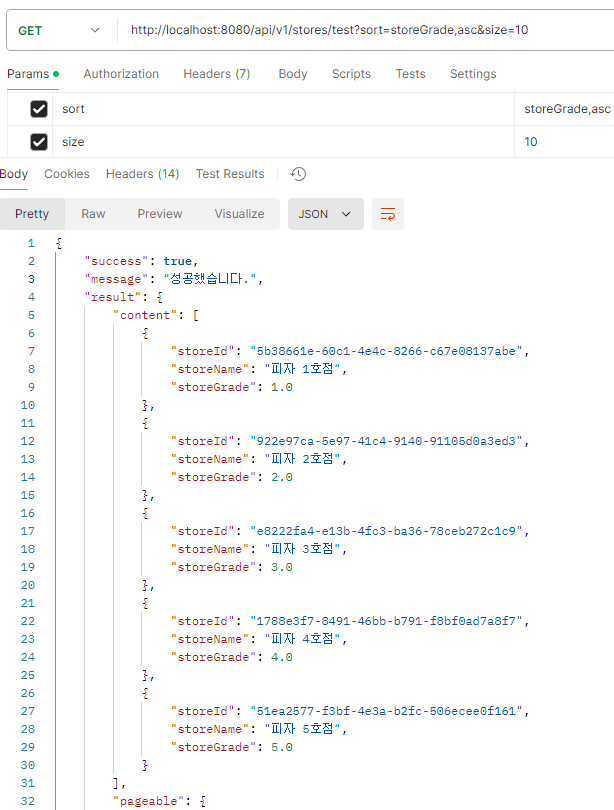Switch to the request Body tab
This screenshot has height=810, width=614.
coord(293,74)
